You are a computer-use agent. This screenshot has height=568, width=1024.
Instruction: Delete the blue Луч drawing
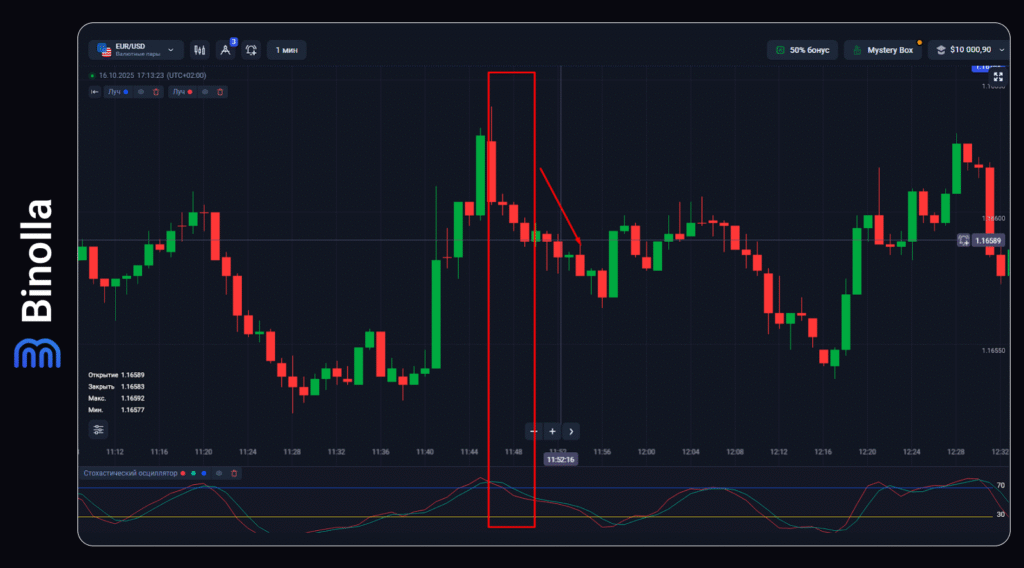[155, 92]
